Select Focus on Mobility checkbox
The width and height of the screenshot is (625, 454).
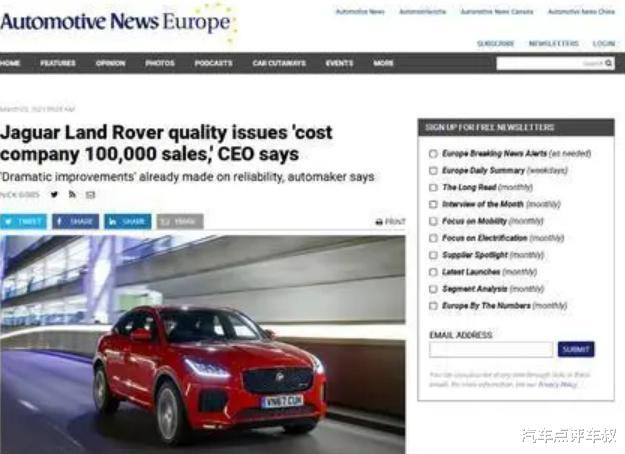pyautogui.click(x=433, y=221)
